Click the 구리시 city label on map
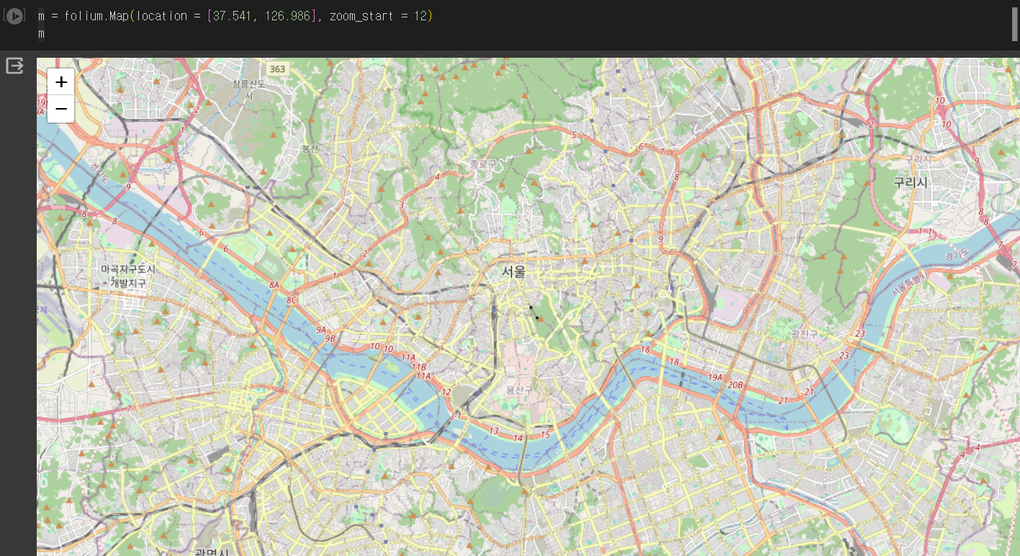The image size is (1020, 556). coord(910,183)
